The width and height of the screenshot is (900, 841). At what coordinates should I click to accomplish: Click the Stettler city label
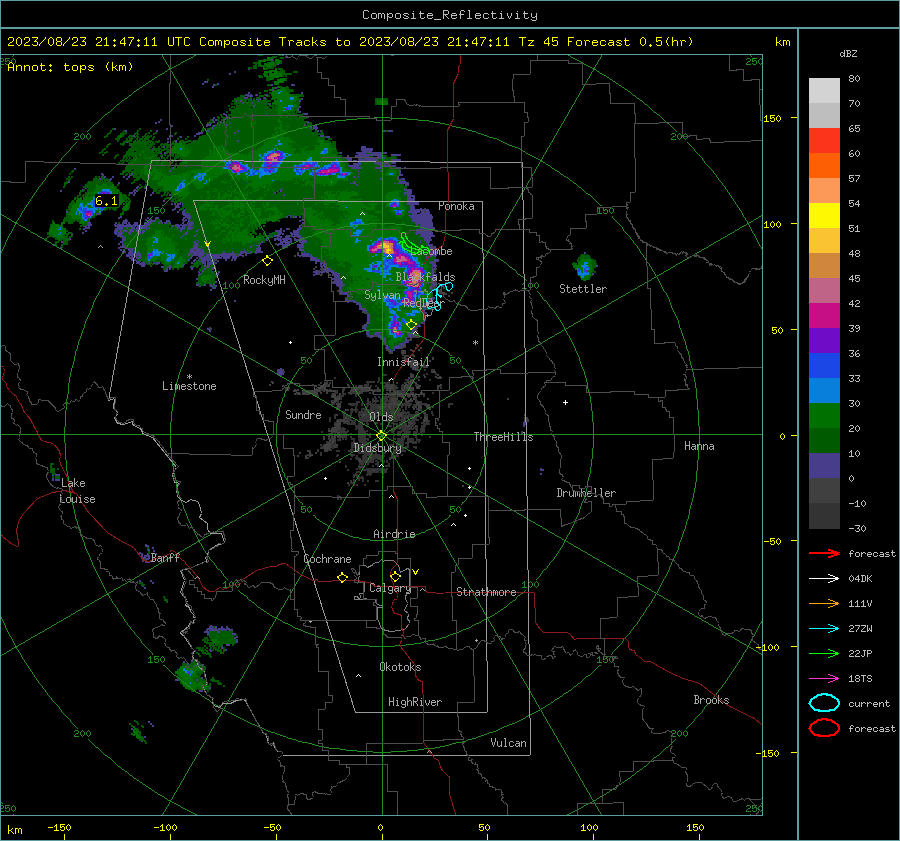pos(583,289)
